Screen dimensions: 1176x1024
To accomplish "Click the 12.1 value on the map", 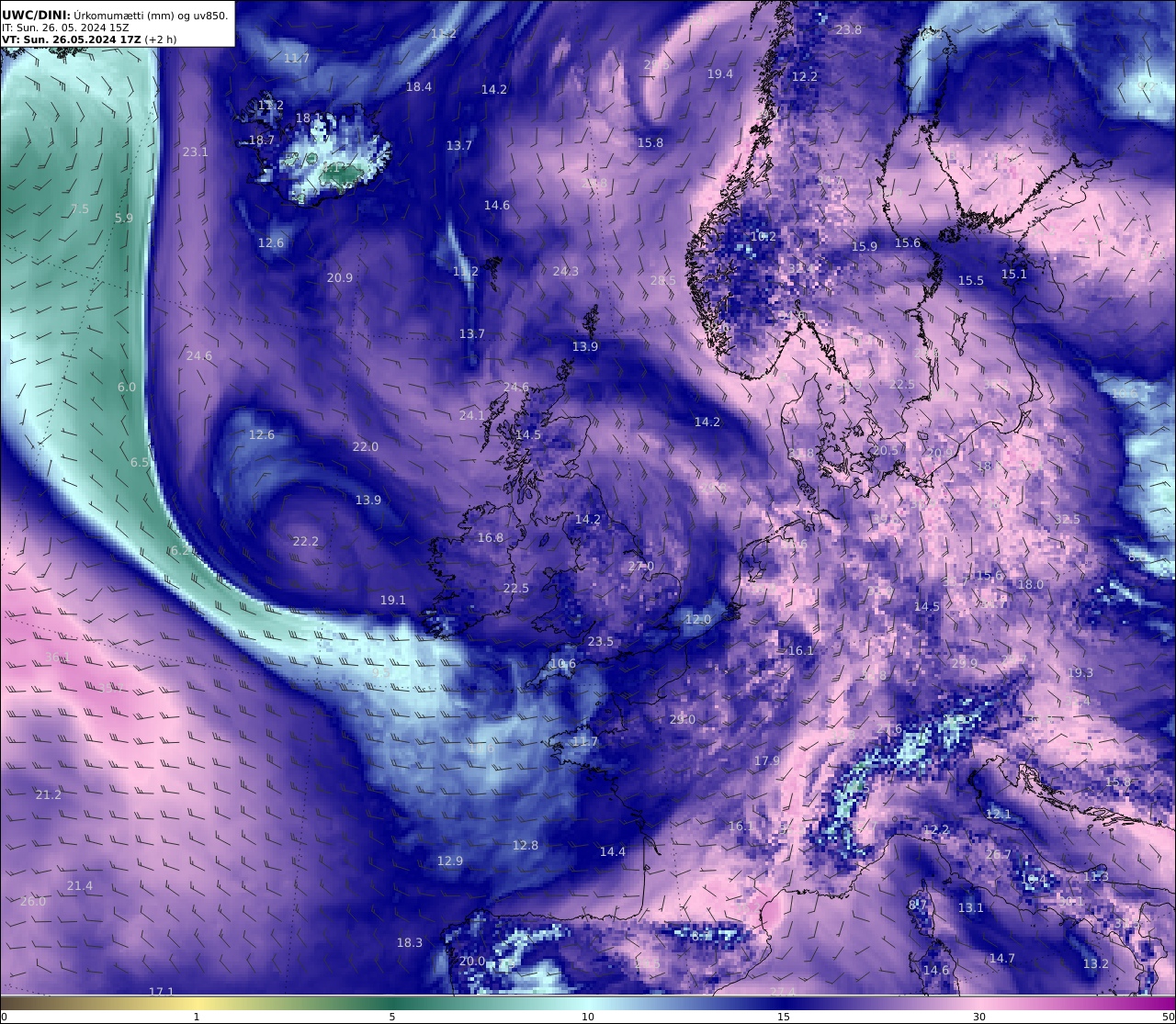I will (999, 815).
